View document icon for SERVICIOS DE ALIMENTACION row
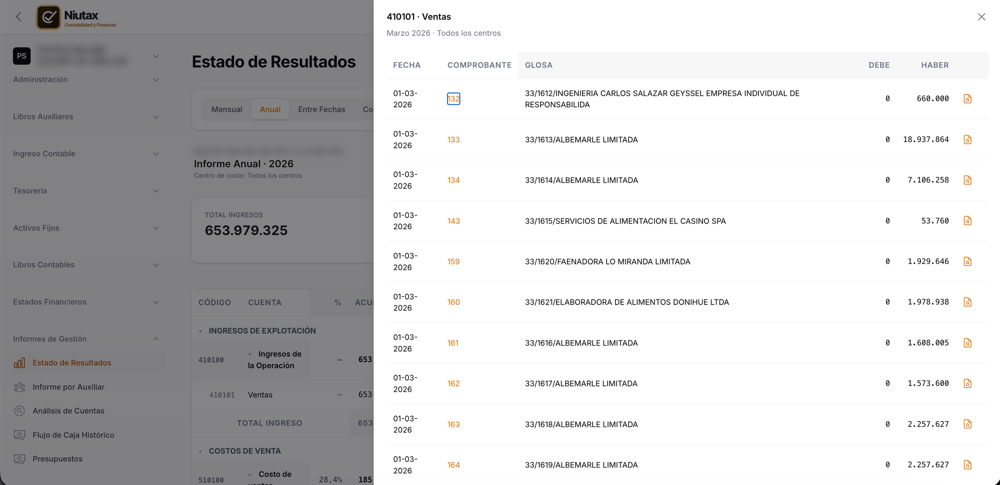 click(x=967, y=221)
